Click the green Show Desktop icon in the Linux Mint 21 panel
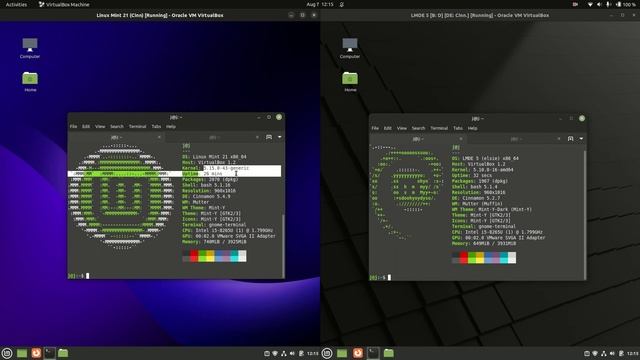Viewport: 640px width, 360px height. [x=22, y=353]
